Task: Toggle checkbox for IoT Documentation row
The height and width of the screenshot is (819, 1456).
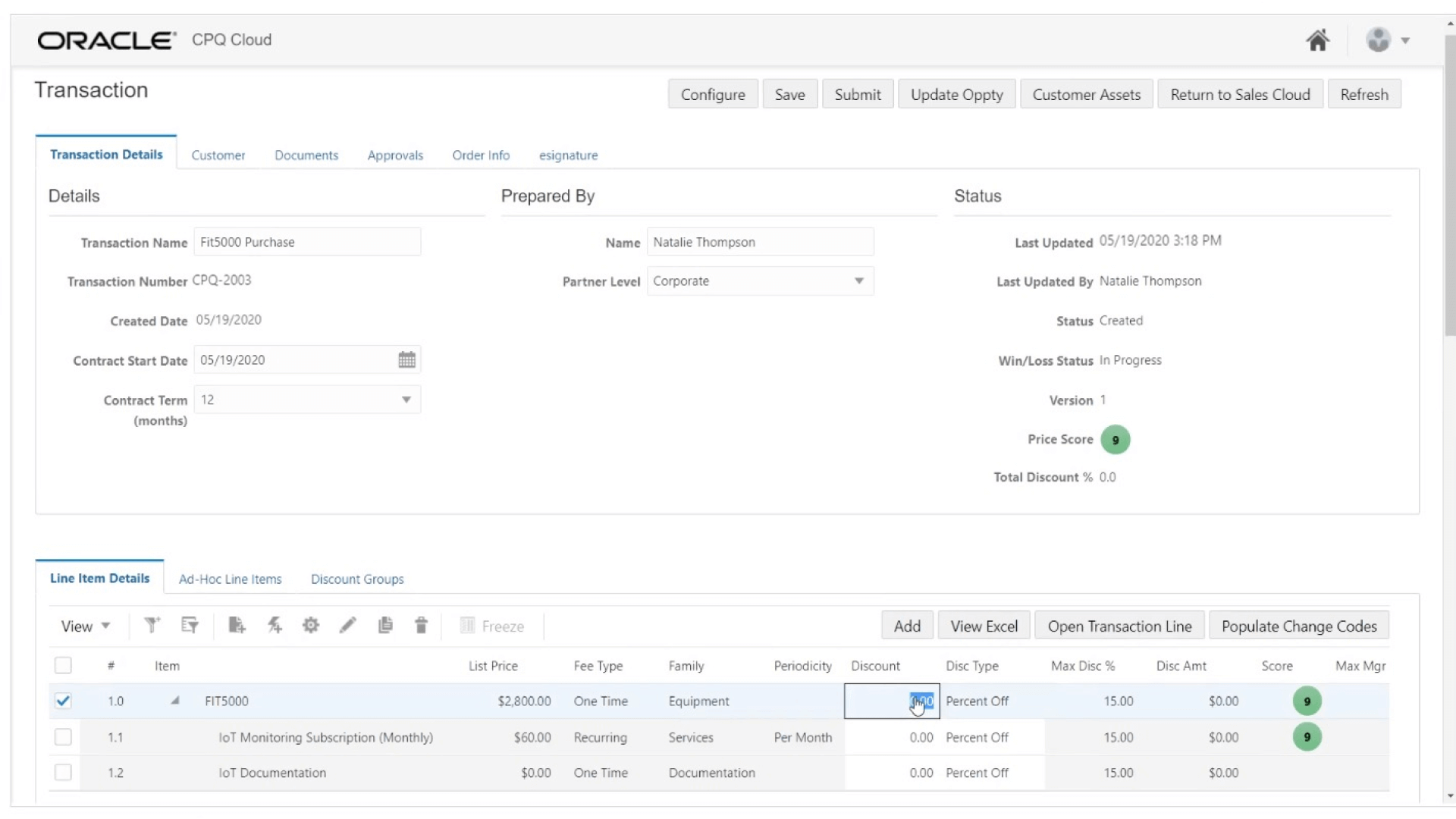Action: [63, 772]
